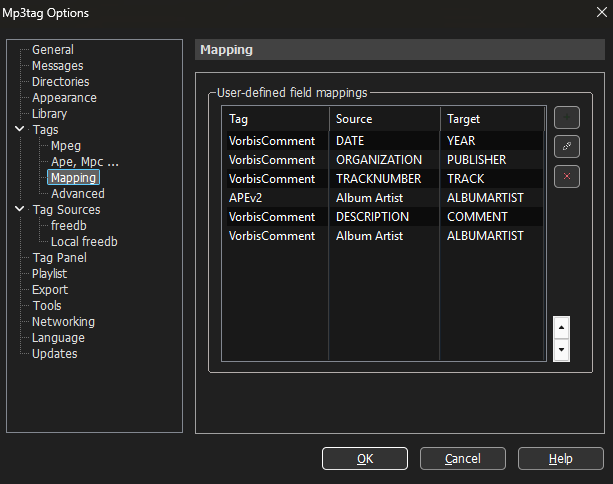Select the Tag Sources tree item
The width and height of the screenshot is (613, 484).
66,210
